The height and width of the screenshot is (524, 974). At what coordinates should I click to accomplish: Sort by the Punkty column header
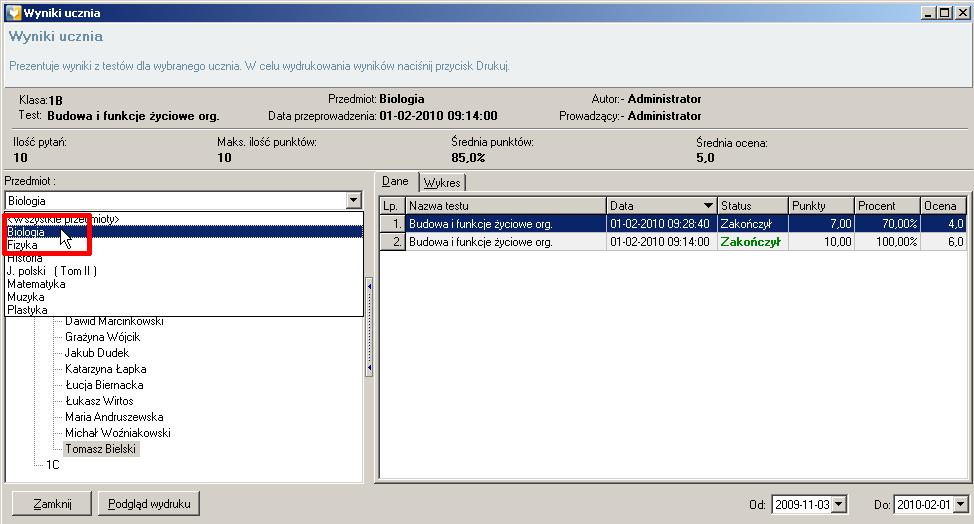click(821, 206)
